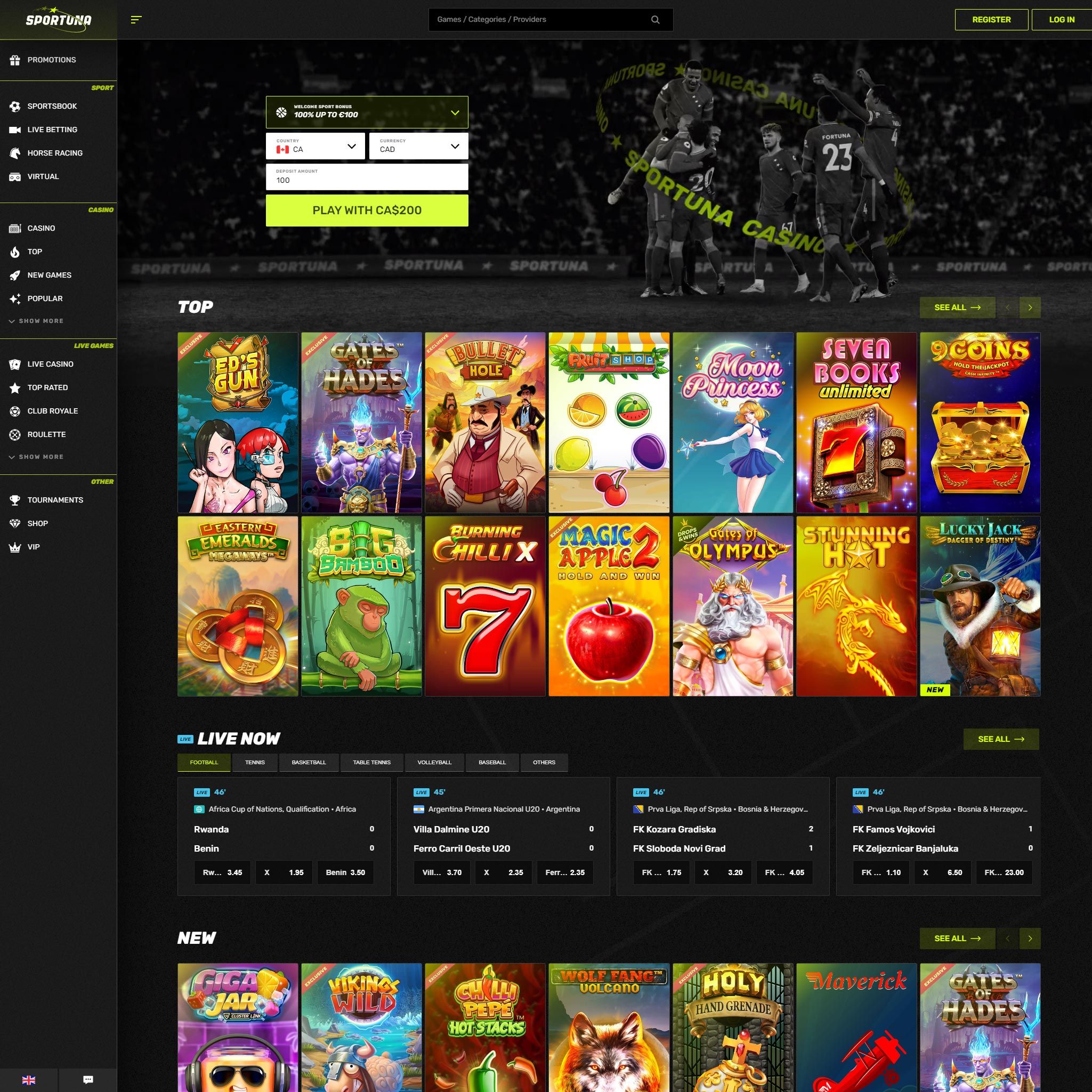Open Lucky Jack game thumbnail
Screen dimensions: 1092x1092
(x=980, y=606)
